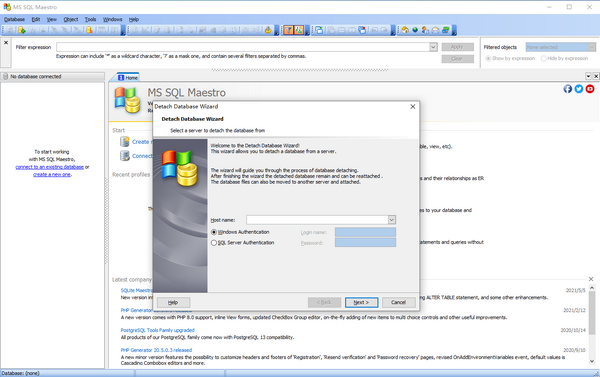The height and width of the screenshot is (377, 600).
Task: Click 'connect to an existing database' link
Action: (49, 167)
